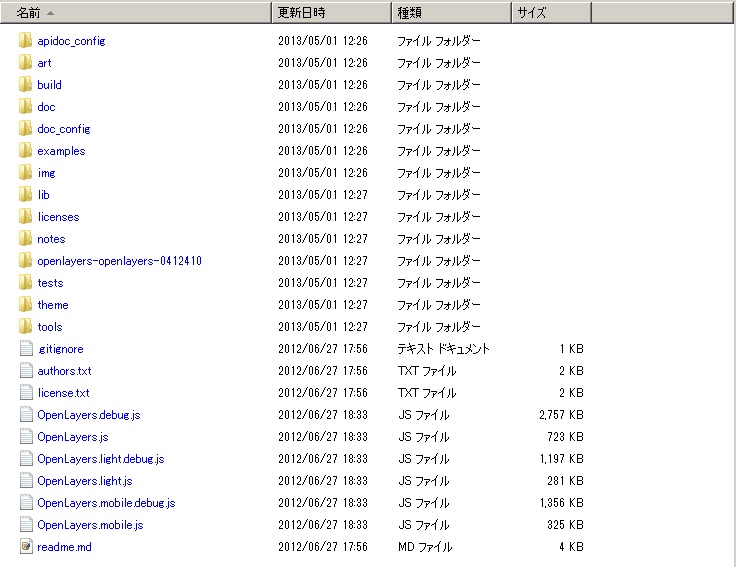Select the theme folder name

(x=53, y=305)
